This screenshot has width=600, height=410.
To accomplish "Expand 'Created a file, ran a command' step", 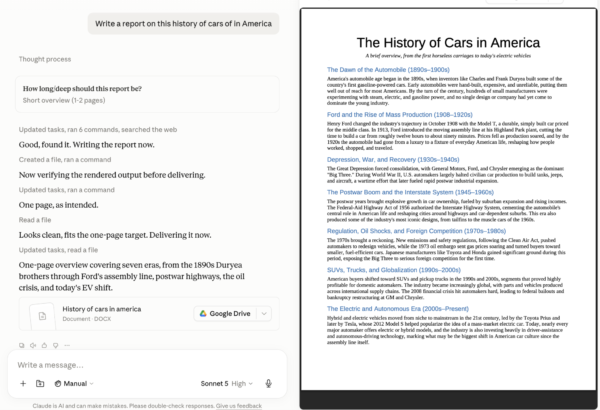I will (x=65, y=160).
